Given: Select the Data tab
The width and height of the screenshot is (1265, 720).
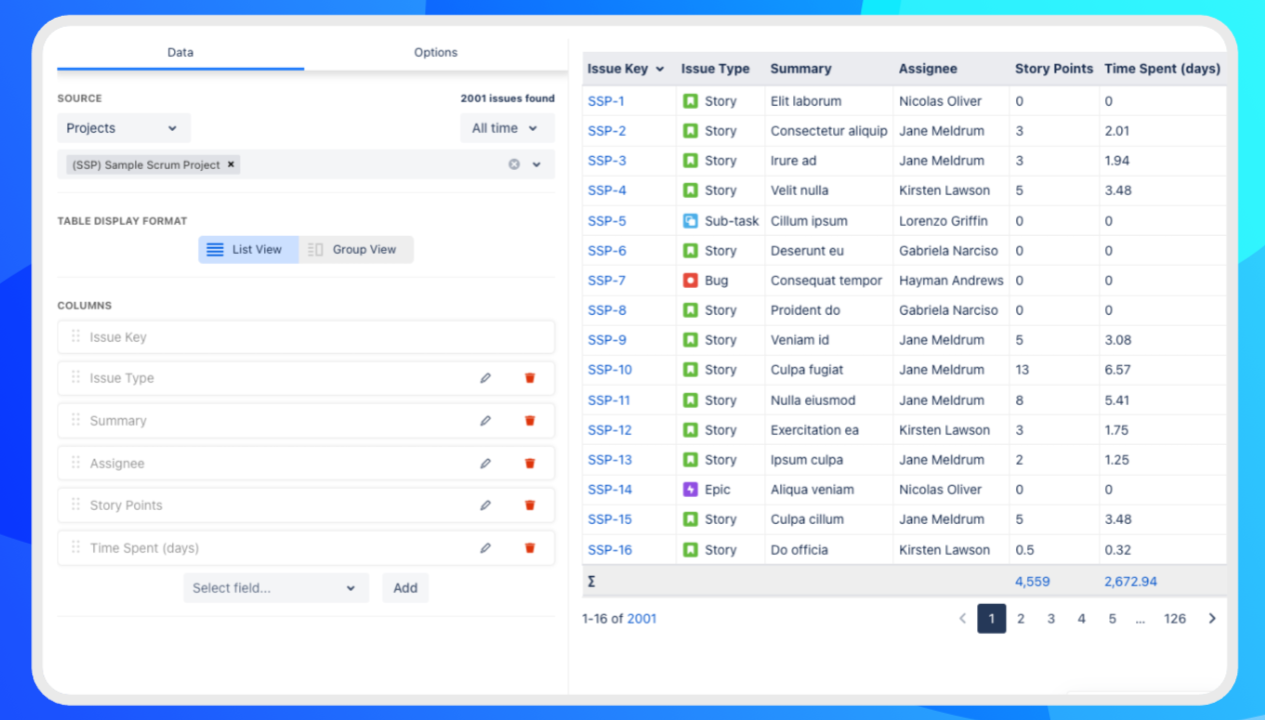Looking at the screenshot, I should point(180,53).
